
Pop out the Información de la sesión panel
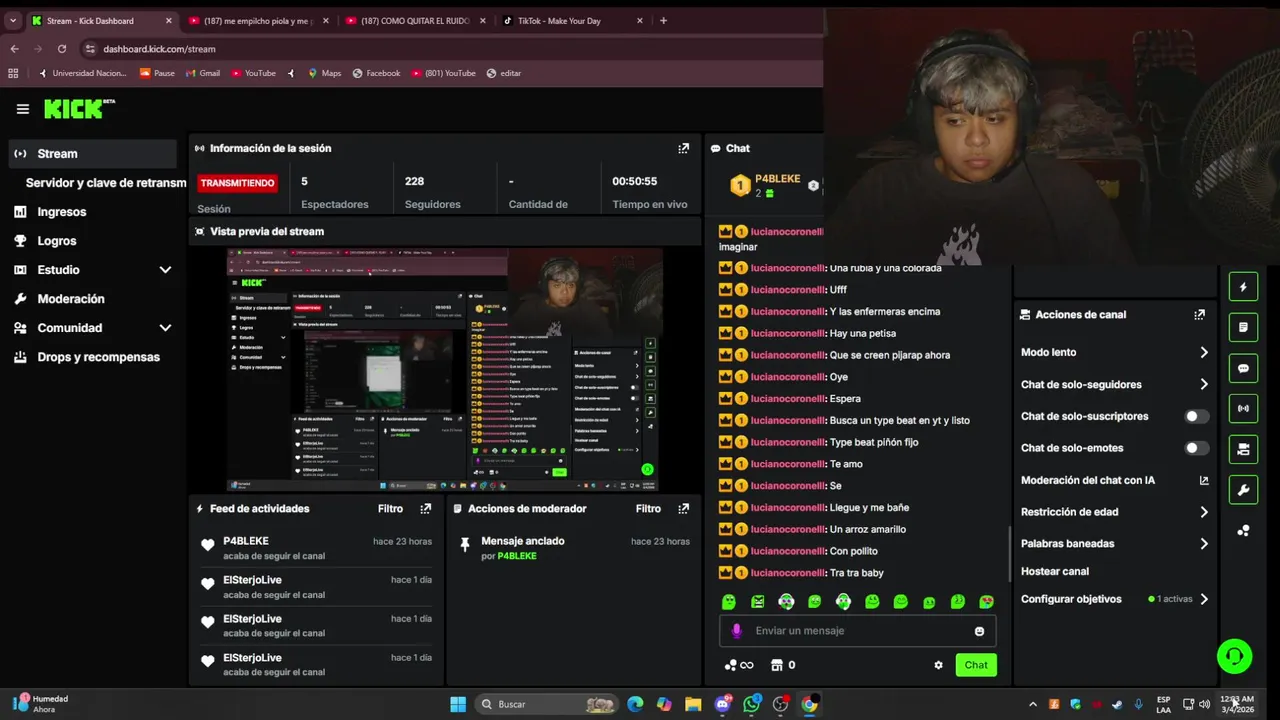tap(683, 148)
